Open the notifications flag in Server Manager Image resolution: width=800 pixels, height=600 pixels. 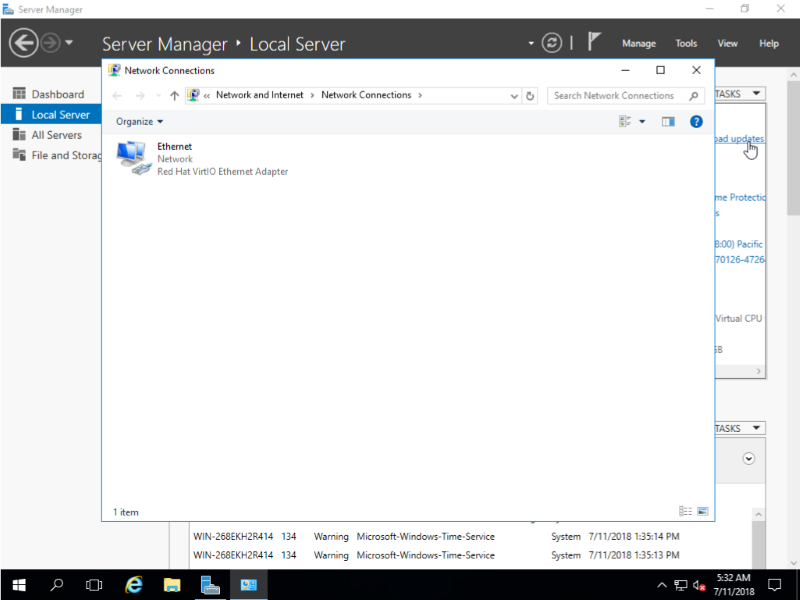pyautogui.click(x=594, y=42)
